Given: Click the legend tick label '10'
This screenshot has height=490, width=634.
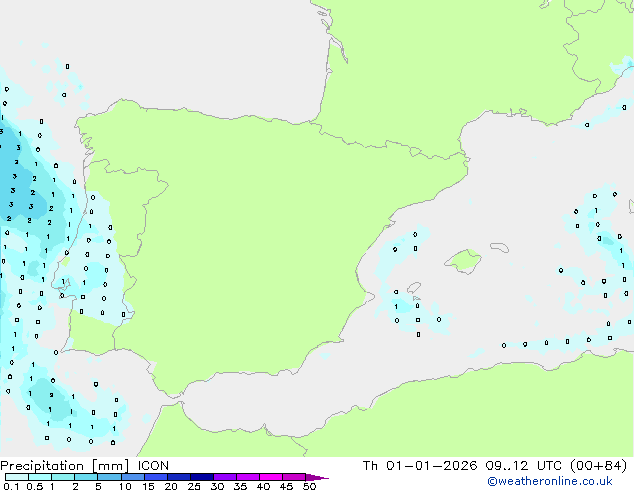Looking at the screenshot, I should click(125, 486).
